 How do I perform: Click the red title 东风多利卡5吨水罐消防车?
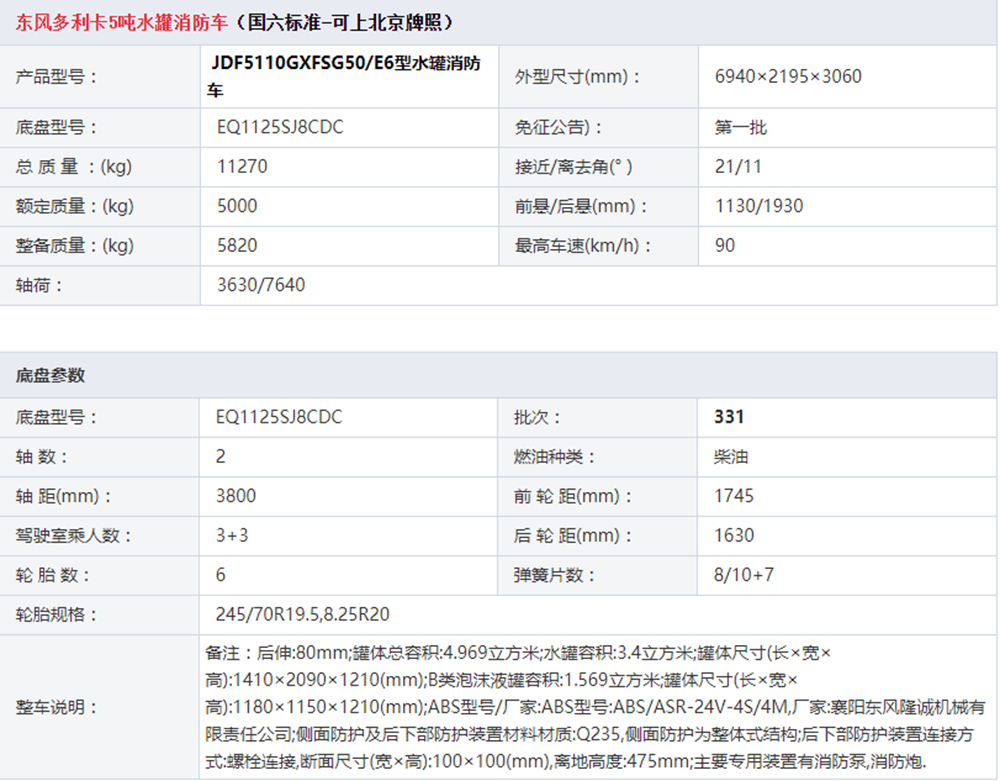[x=121, y=23]
